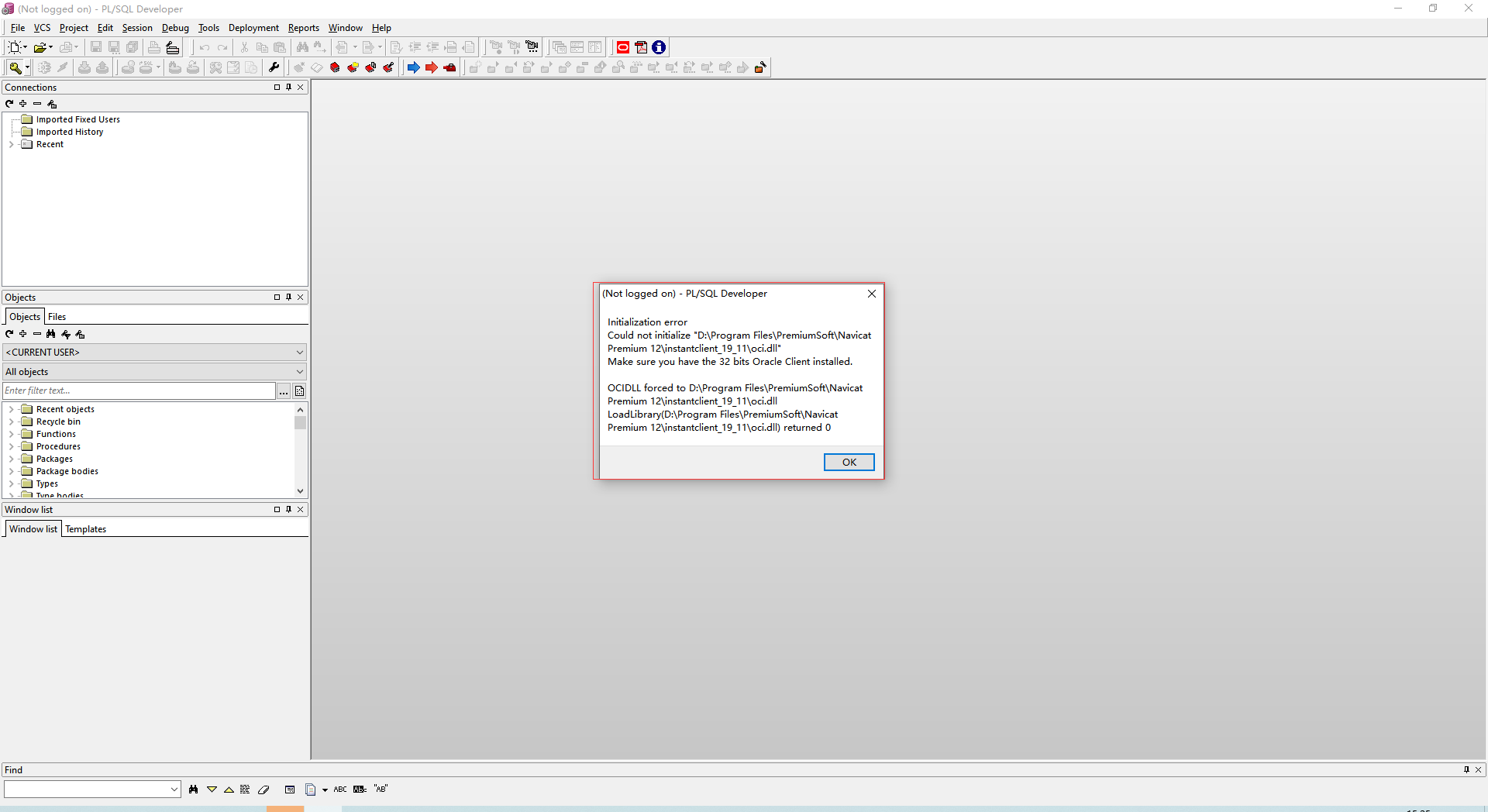The height and width of the screenshot is (812, 1488).
Task: Expand the Procedures folder
Action: coord(12,447)
